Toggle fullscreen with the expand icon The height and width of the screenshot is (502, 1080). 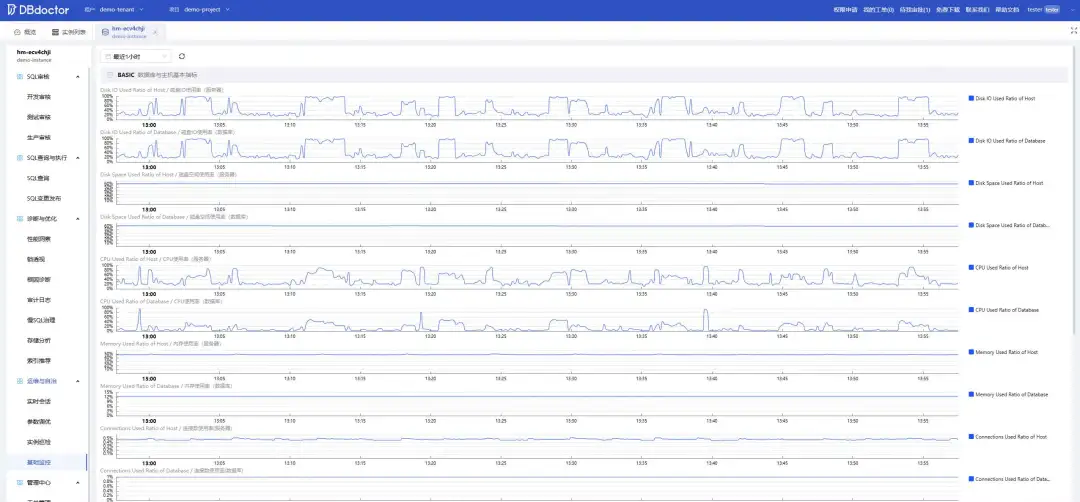(x=1073, y=30)
